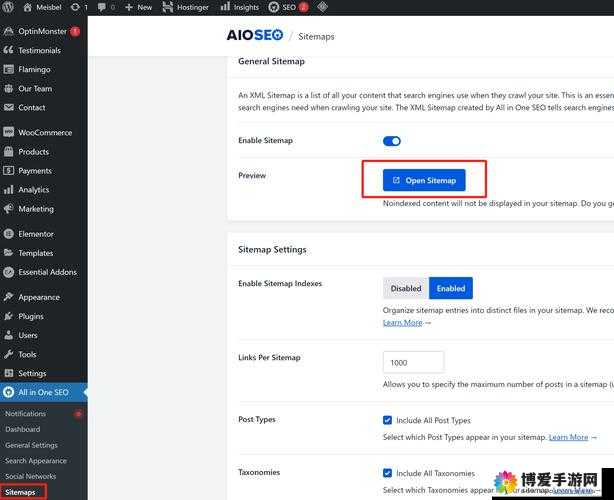Click the plus New icon

pyautogui.click(x=129, y=7)
